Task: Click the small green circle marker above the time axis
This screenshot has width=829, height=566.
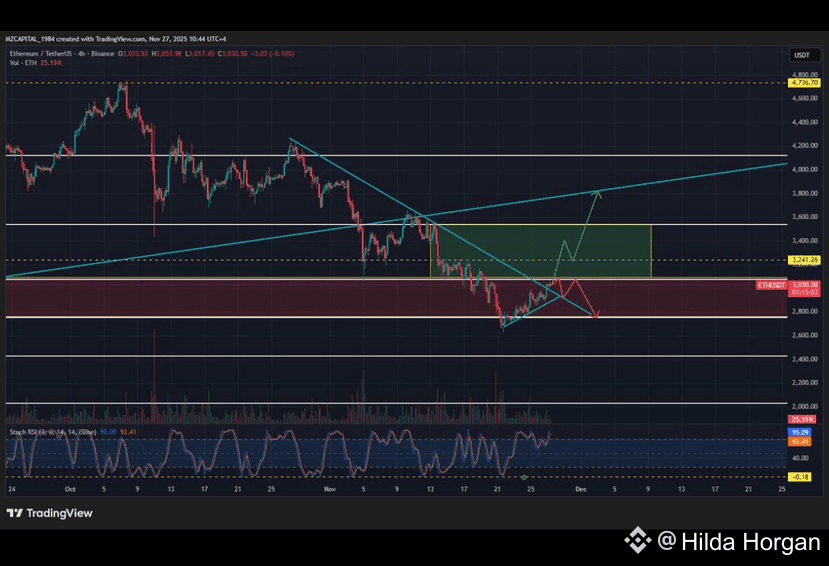Action: (x=524, y=477)
